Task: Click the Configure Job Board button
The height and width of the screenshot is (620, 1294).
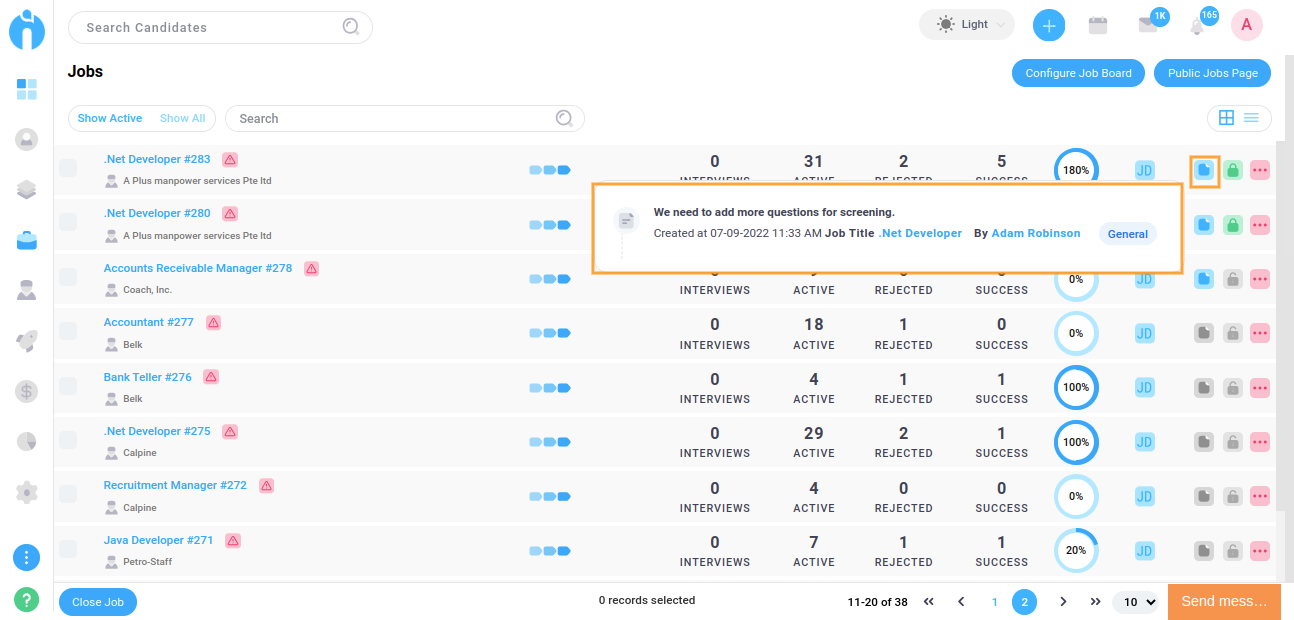Action: pos(1078,73)
